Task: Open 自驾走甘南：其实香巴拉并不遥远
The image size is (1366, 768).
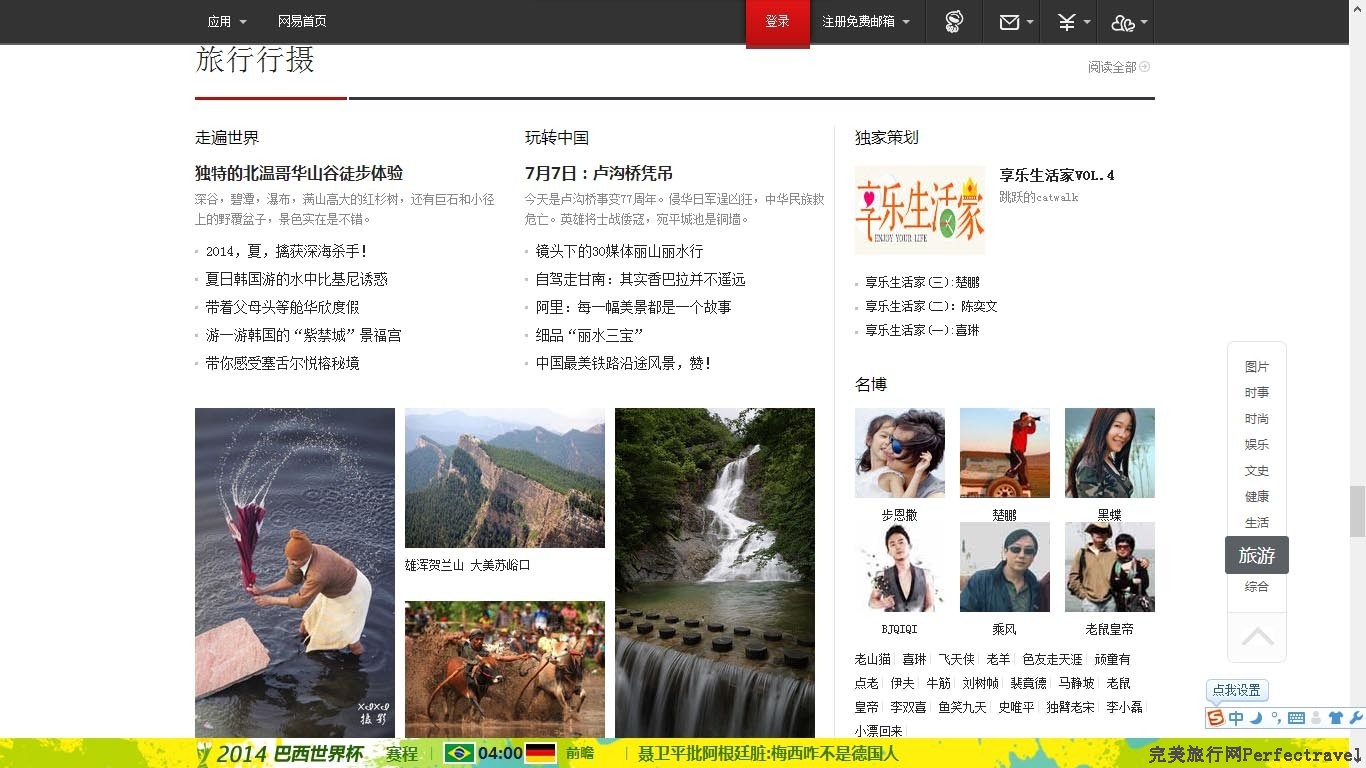Action: (640, 279)
